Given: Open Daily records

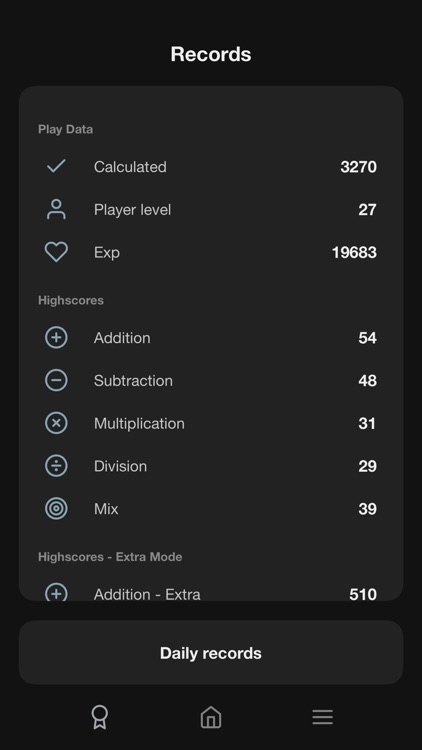Looking at the screenshot, I should click(x=211, y=652).
